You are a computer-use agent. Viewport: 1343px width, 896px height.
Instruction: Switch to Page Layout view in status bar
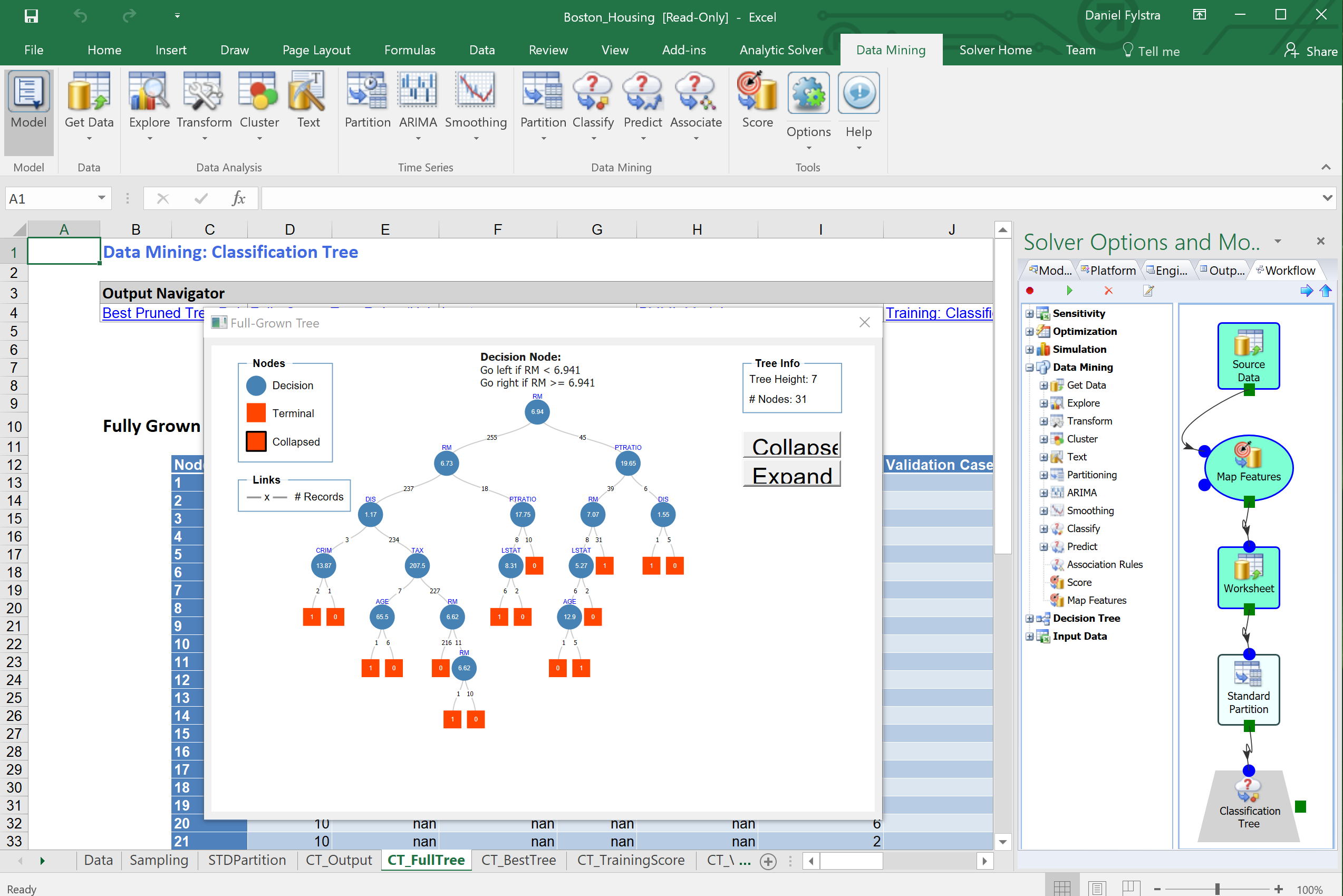coord(1097,889)
